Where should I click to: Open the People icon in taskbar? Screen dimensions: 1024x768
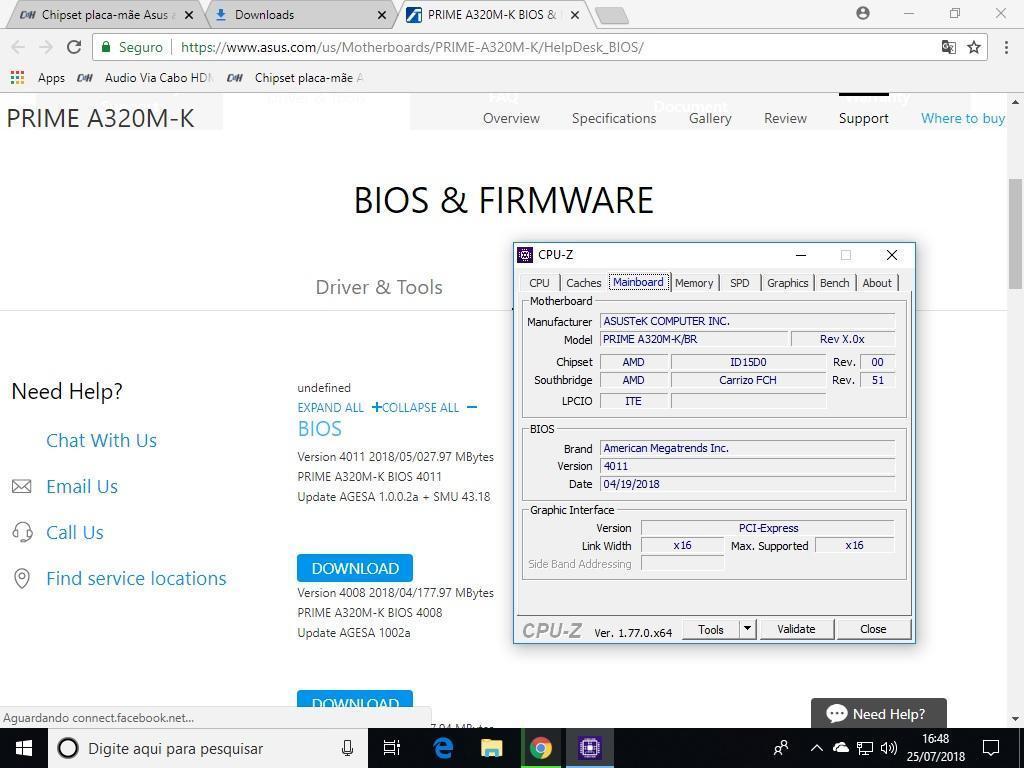tap(780, 748)
